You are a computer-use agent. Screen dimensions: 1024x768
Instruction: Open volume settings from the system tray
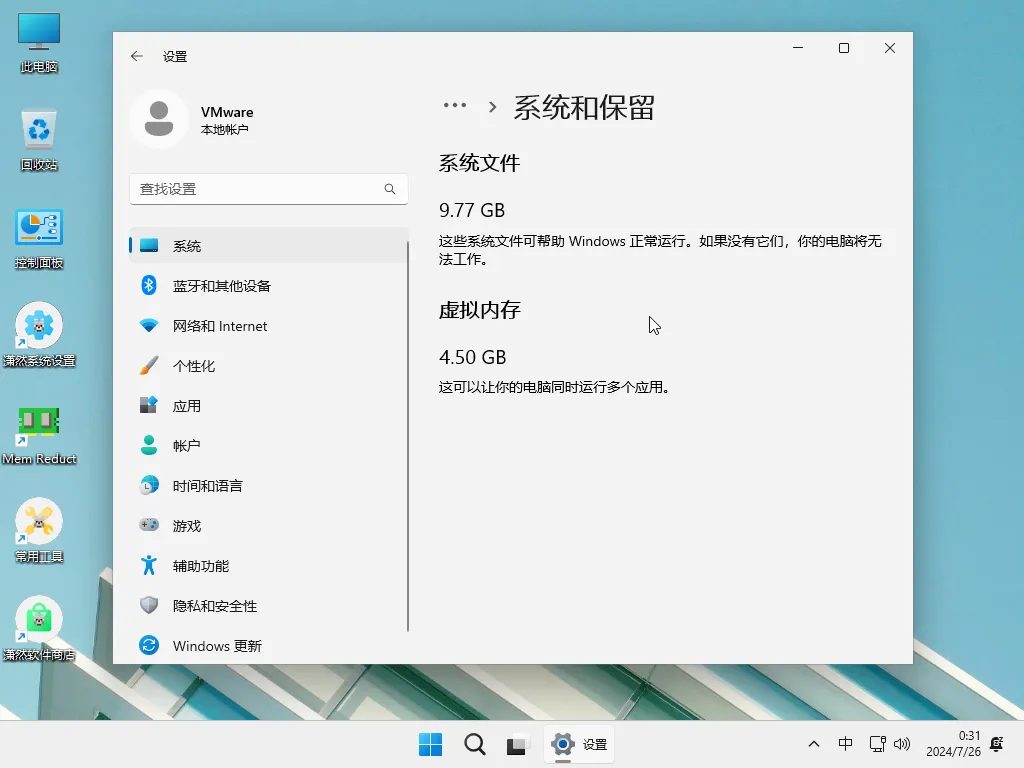point(903,744)
